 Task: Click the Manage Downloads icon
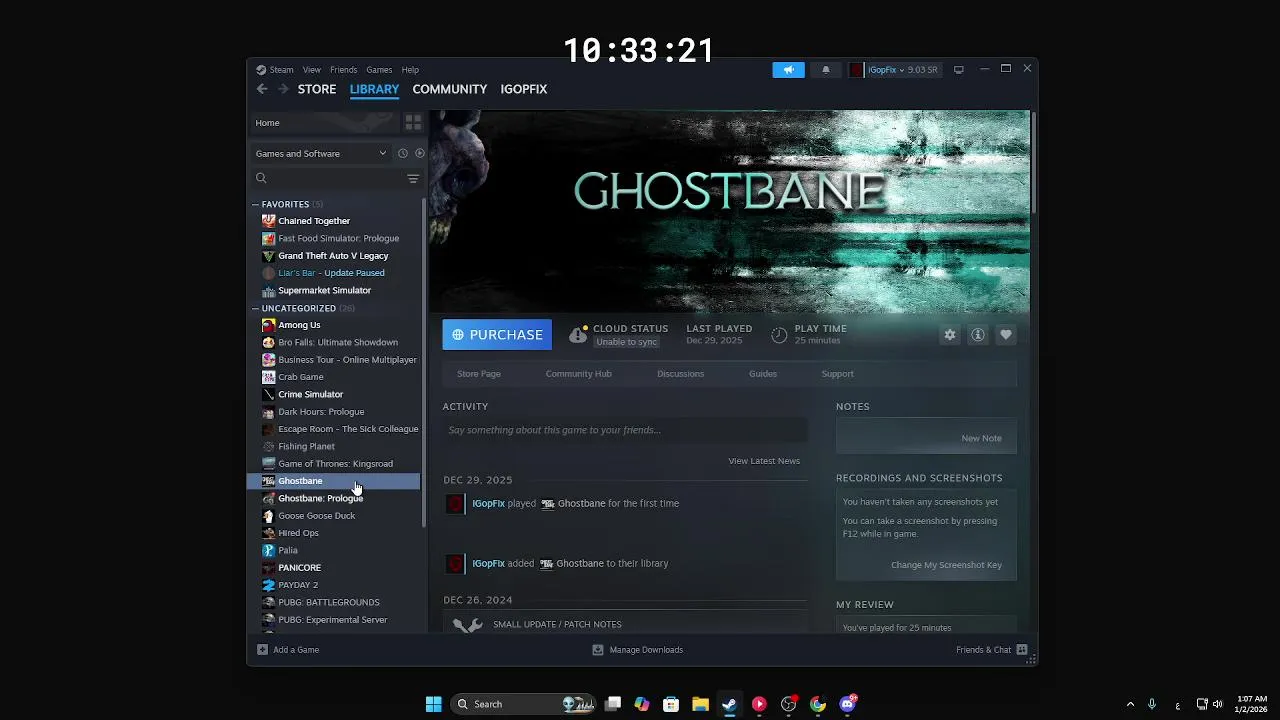(x=598, y=650)
